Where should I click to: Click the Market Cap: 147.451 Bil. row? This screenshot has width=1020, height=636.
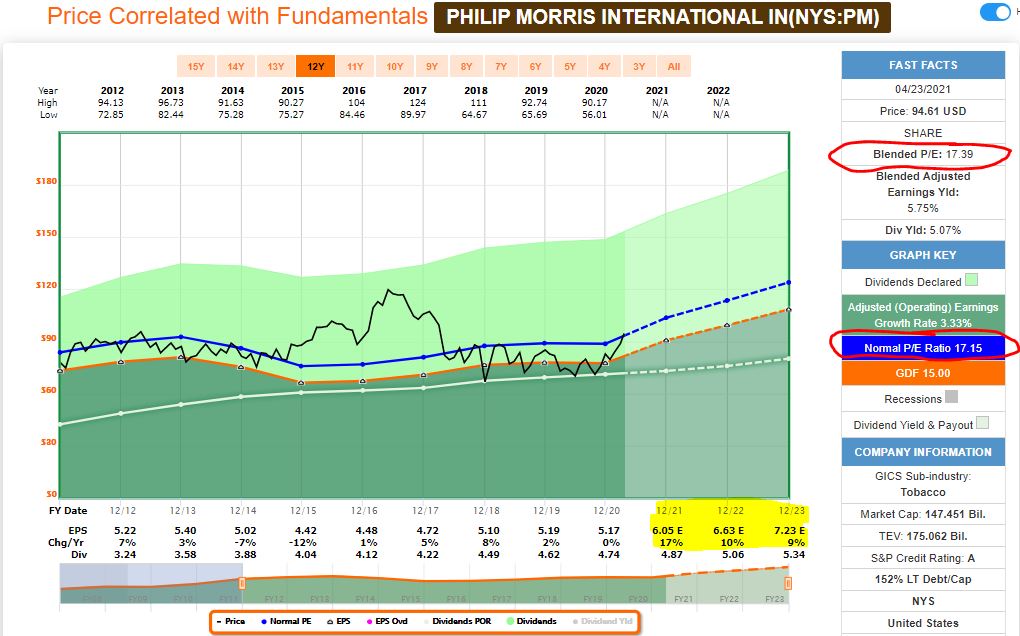(x=923, y=514)
